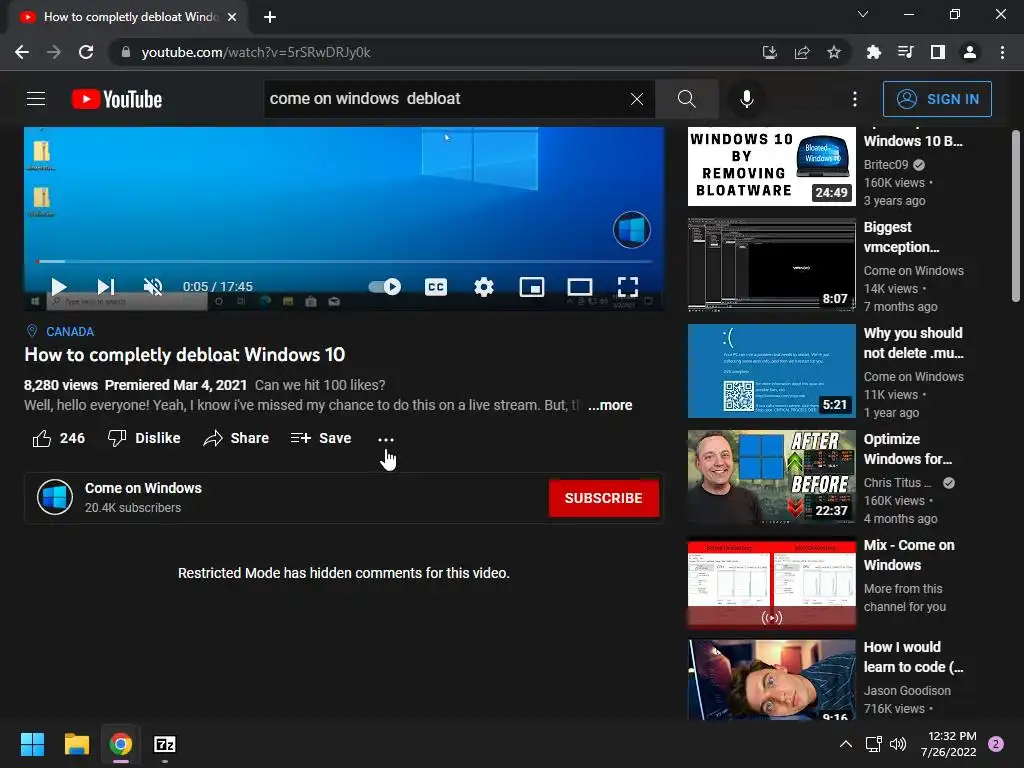Open media controls in Chrome toolbar
Viewport: 1024px width, 768px height.
905,52
